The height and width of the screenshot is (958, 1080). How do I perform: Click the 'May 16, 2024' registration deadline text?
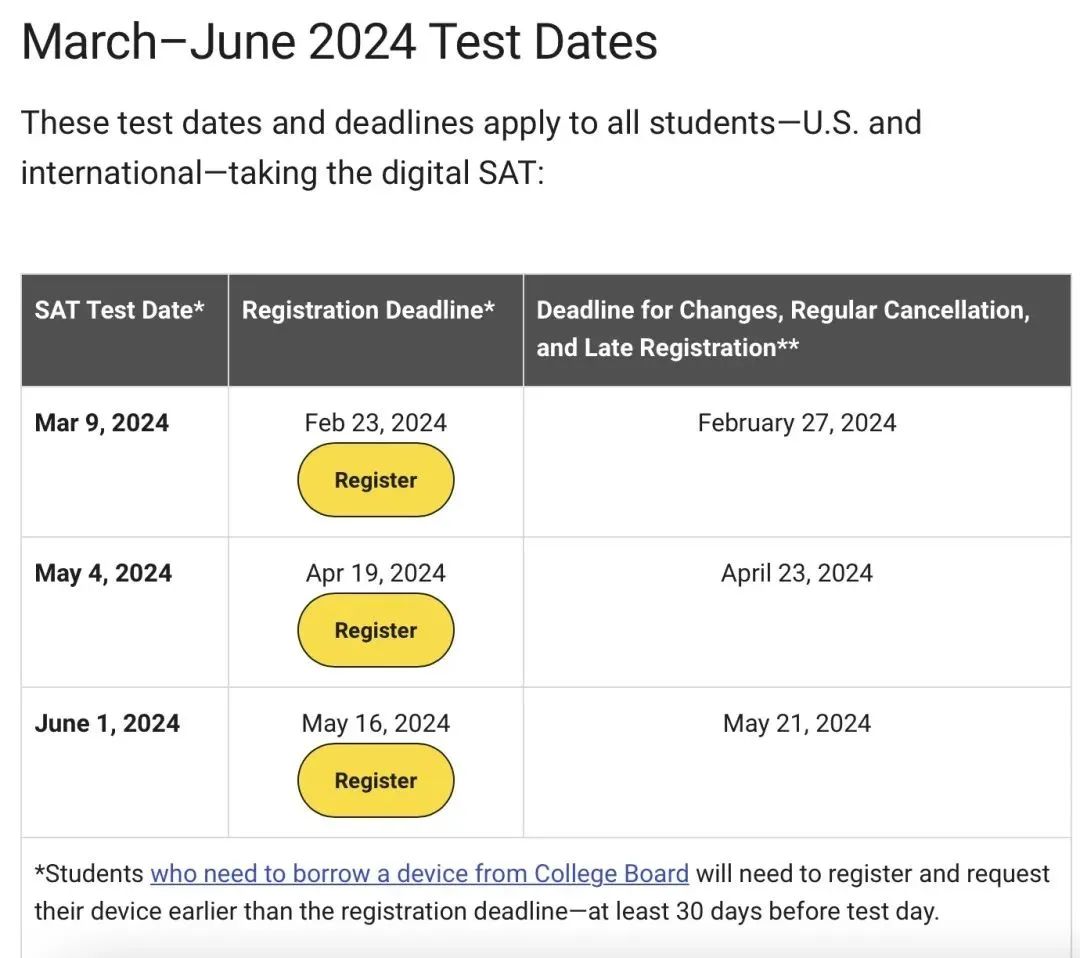tap(375, 723)
